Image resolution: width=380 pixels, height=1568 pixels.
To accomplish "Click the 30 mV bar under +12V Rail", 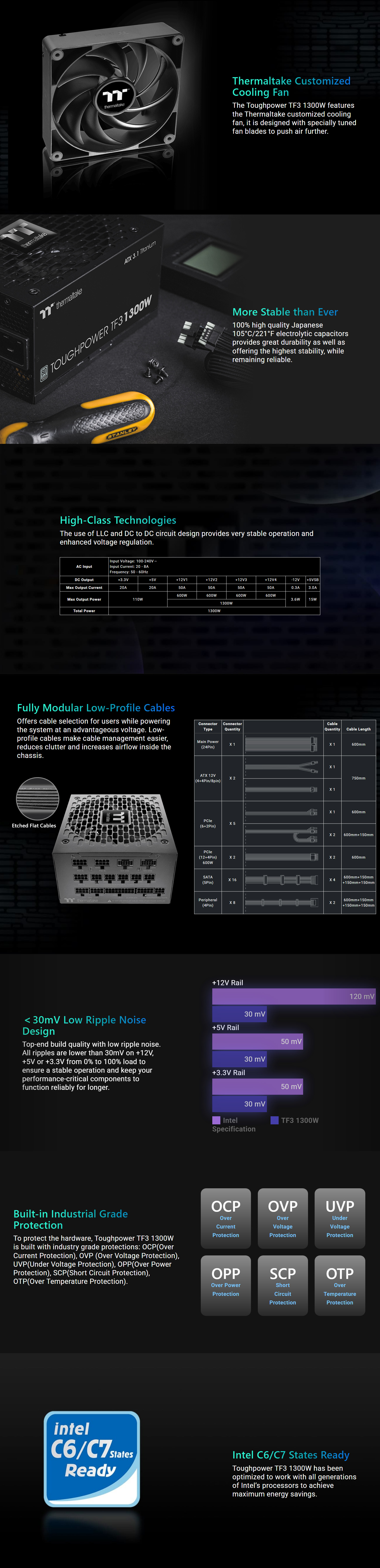I will pos(239,1014).
